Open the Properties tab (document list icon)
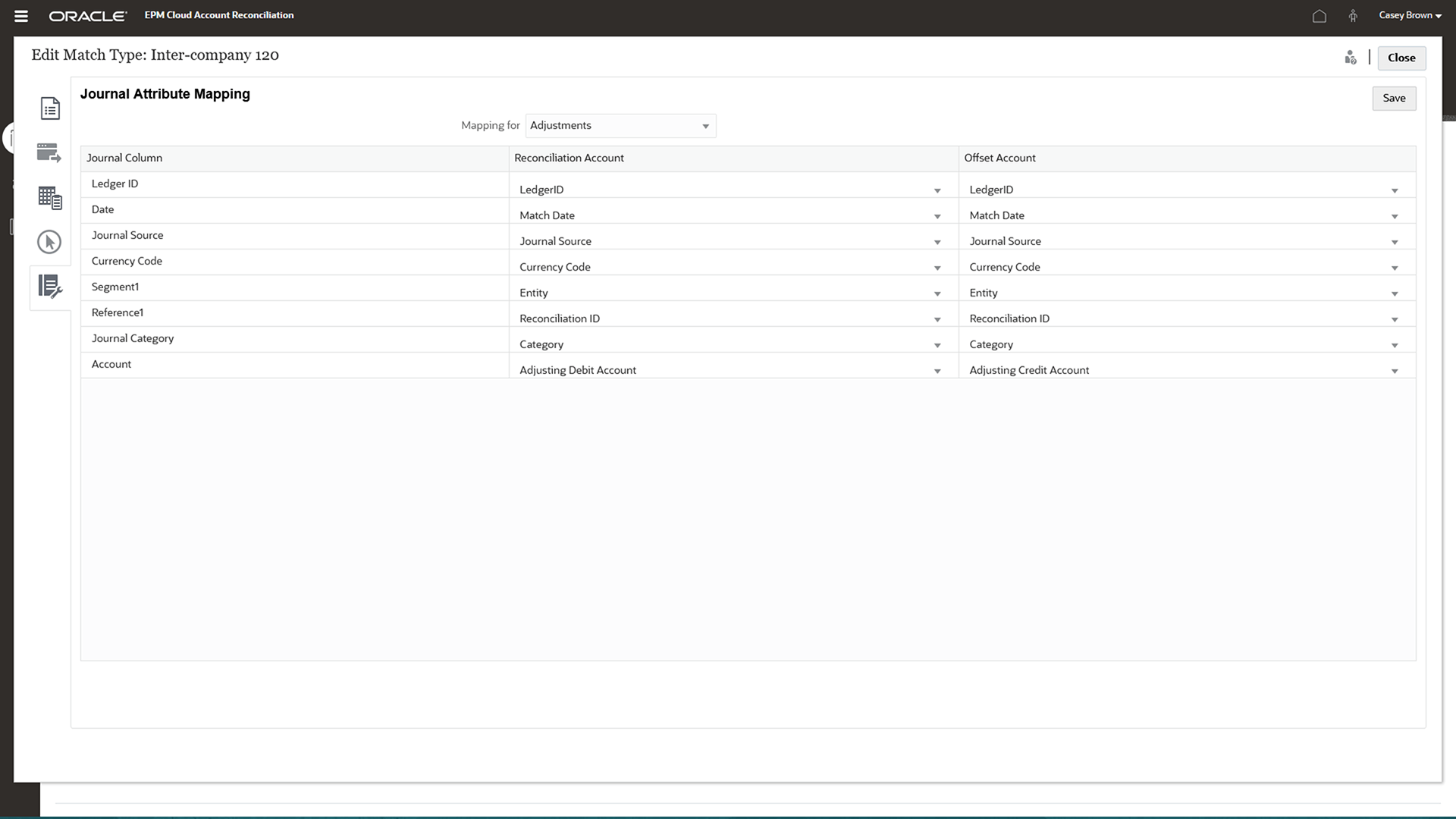 50,108
